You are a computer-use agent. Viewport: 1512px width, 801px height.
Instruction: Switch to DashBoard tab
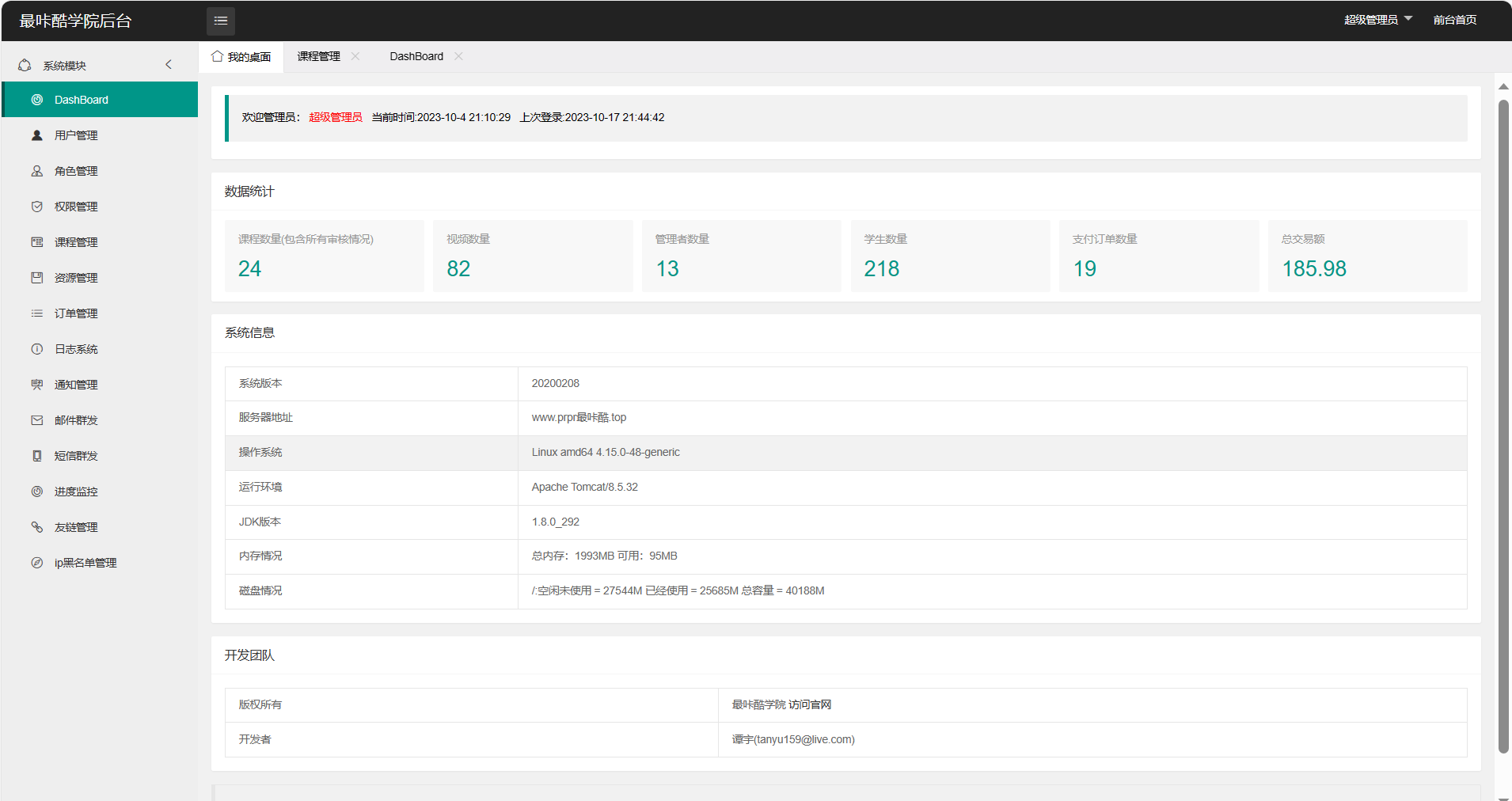pos(416,56)
